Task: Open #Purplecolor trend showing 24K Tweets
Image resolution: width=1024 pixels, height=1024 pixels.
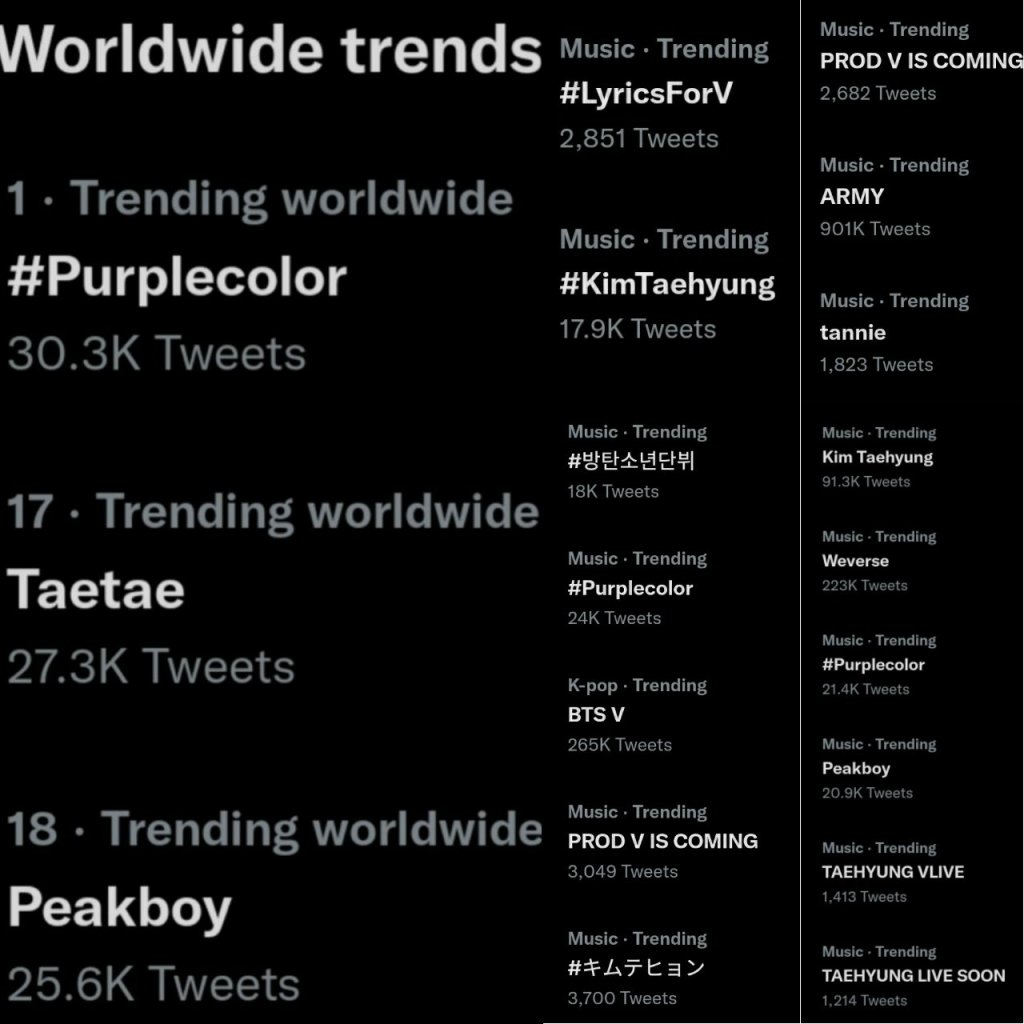Action: [630, 588]
